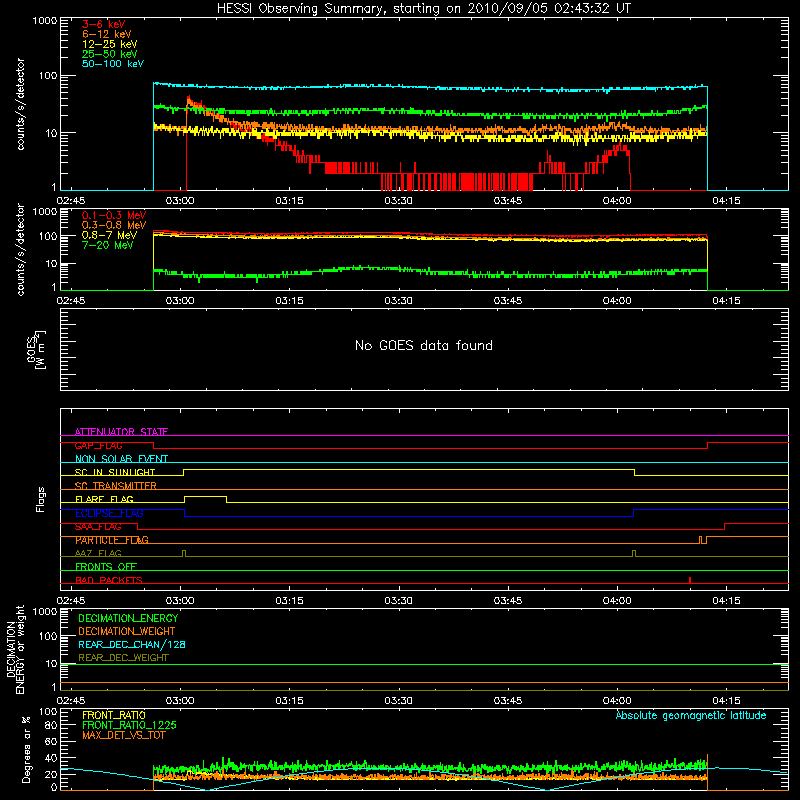The height and width of the screenshot is (800, 800).
Task: Select the red "BAD_PACKETS" flag label
Action: [x=109, y=580]
